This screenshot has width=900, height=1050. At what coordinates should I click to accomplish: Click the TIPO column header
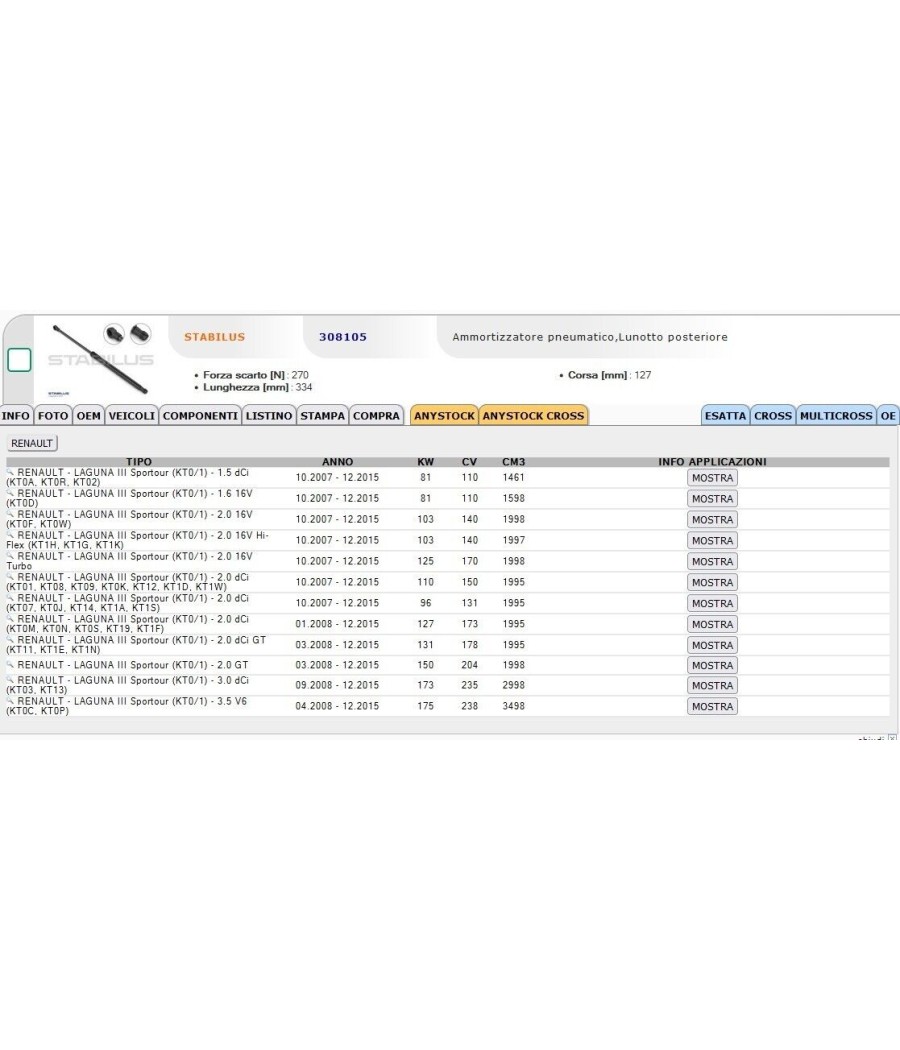pyautogui.click(x=139, y=461)
